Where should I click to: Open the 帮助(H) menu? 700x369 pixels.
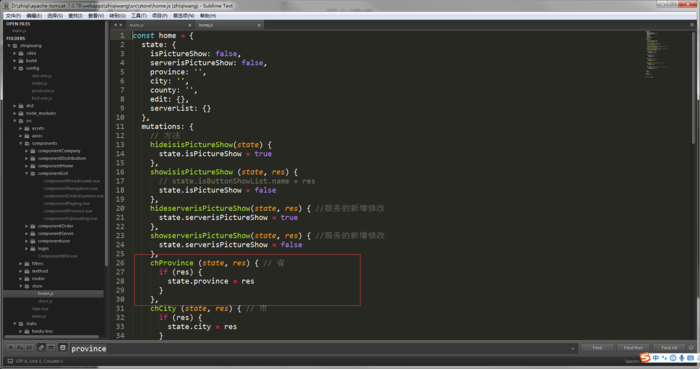[x=208, y=16]
